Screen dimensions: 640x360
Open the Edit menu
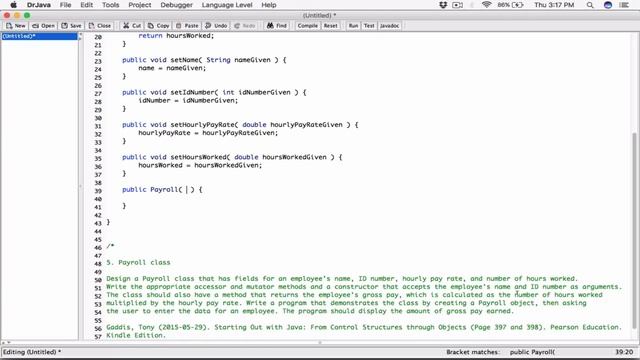[87, 5]
